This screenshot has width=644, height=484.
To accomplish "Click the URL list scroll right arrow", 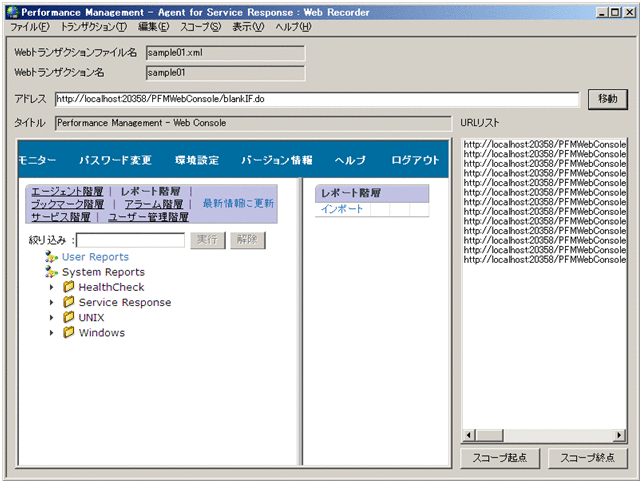I will [619, 435].
